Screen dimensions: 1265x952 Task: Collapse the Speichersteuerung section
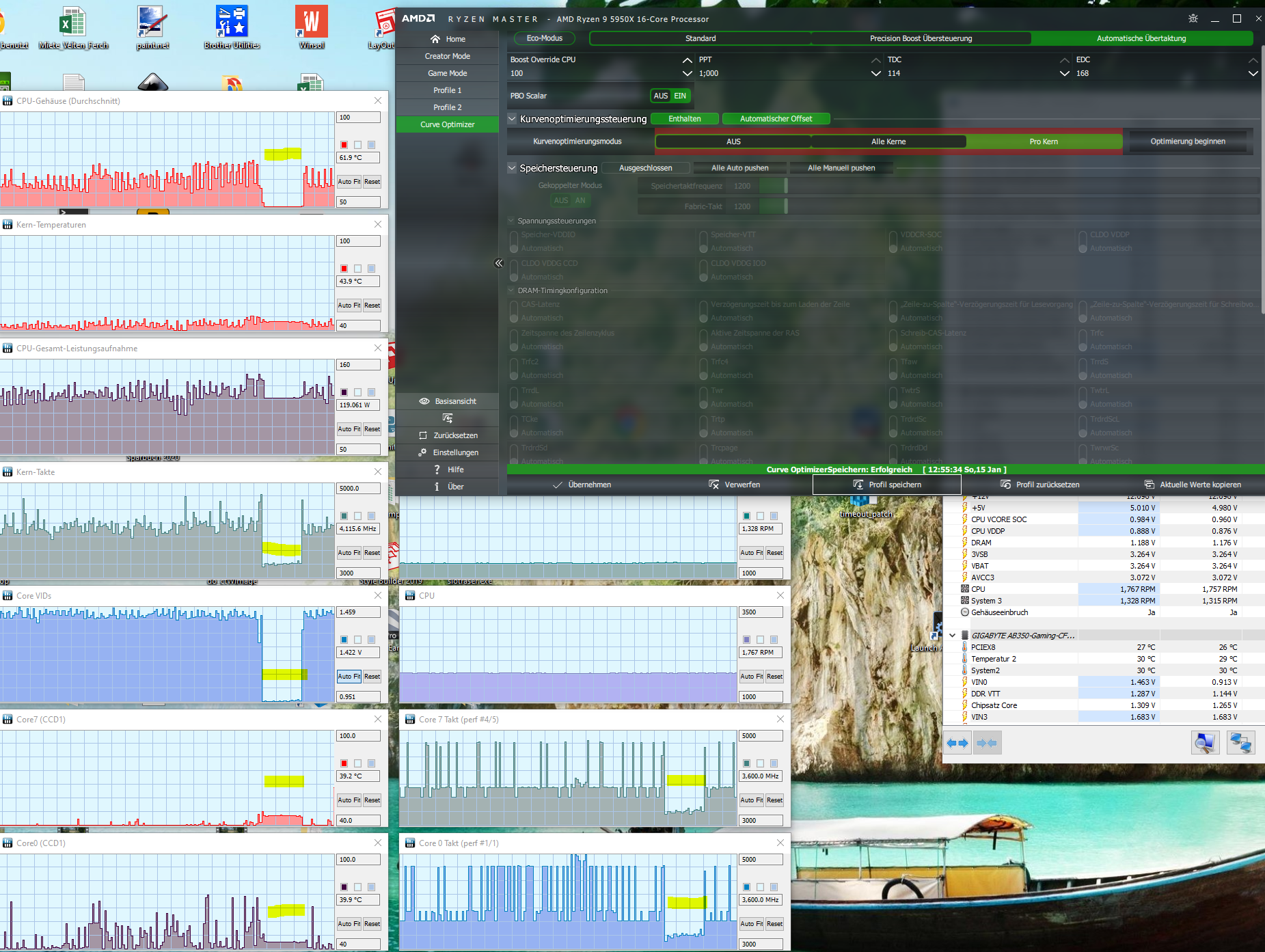512,168
